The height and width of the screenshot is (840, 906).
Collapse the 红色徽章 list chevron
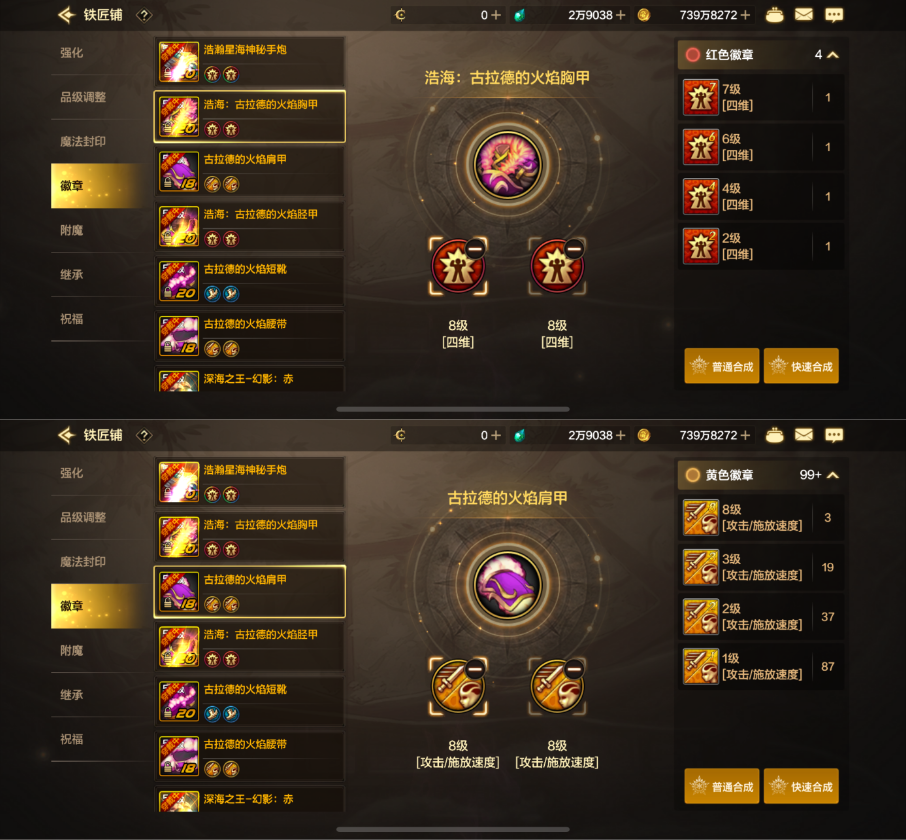(833, 55)
